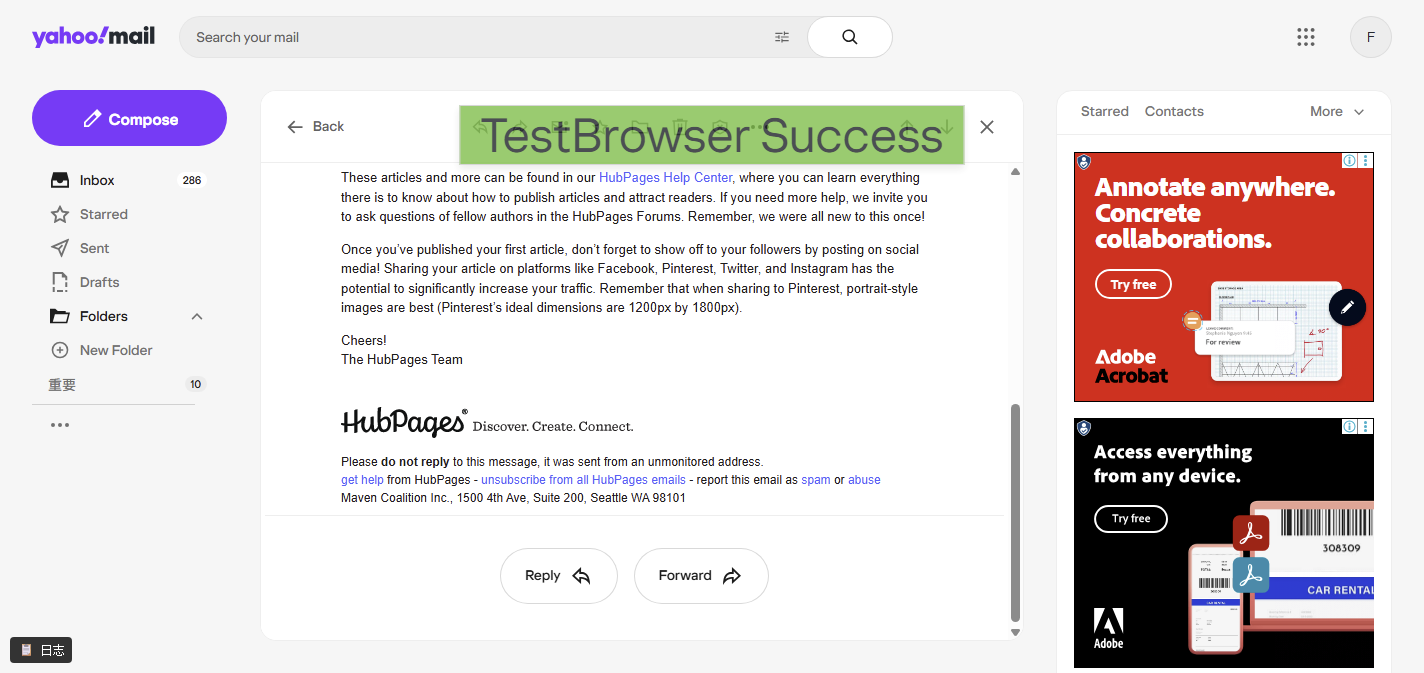Click the Yahoo Mail logo
This screenshot has width=1424, height=673.
[93, 37]
